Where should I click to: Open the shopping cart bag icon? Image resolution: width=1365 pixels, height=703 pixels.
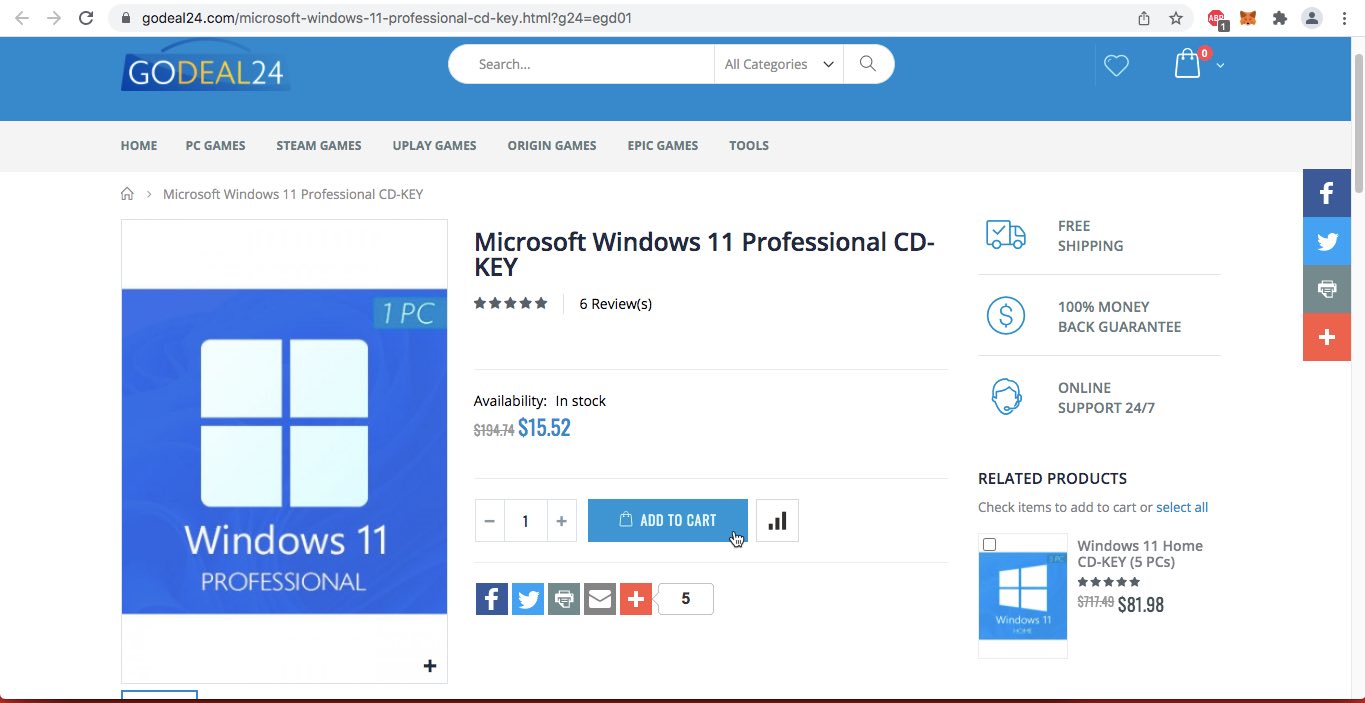[x=1187, y=64]
